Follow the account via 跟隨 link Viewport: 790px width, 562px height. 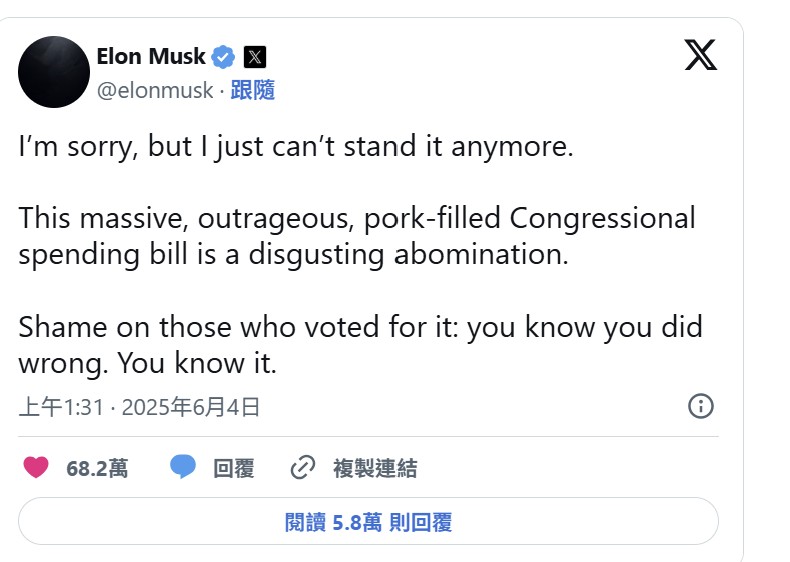[x=252, y=90]
